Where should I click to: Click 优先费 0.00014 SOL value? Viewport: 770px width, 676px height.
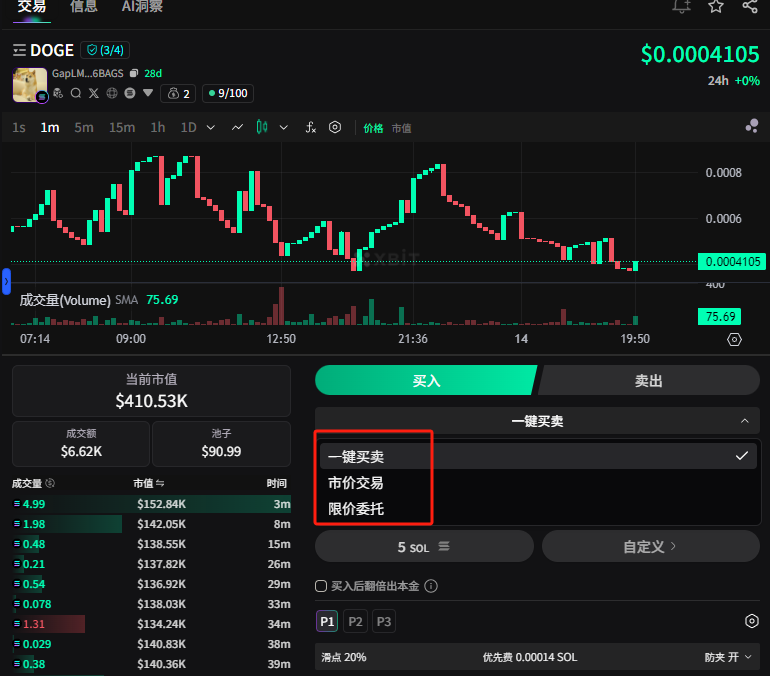tap(530, 657)
